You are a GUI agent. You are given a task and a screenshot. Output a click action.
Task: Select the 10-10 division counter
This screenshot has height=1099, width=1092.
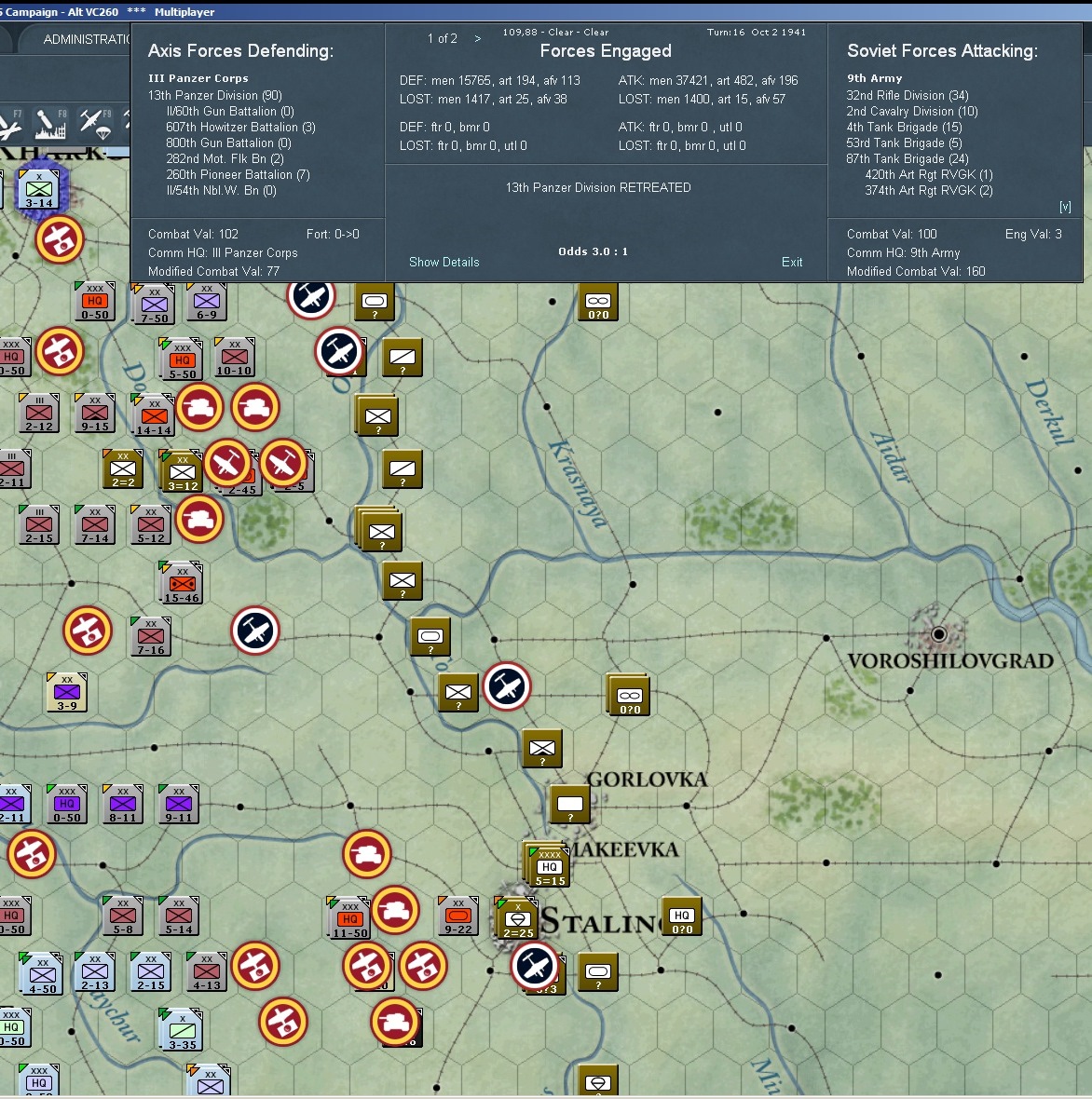pyautogui.click(x=234, y=358)
